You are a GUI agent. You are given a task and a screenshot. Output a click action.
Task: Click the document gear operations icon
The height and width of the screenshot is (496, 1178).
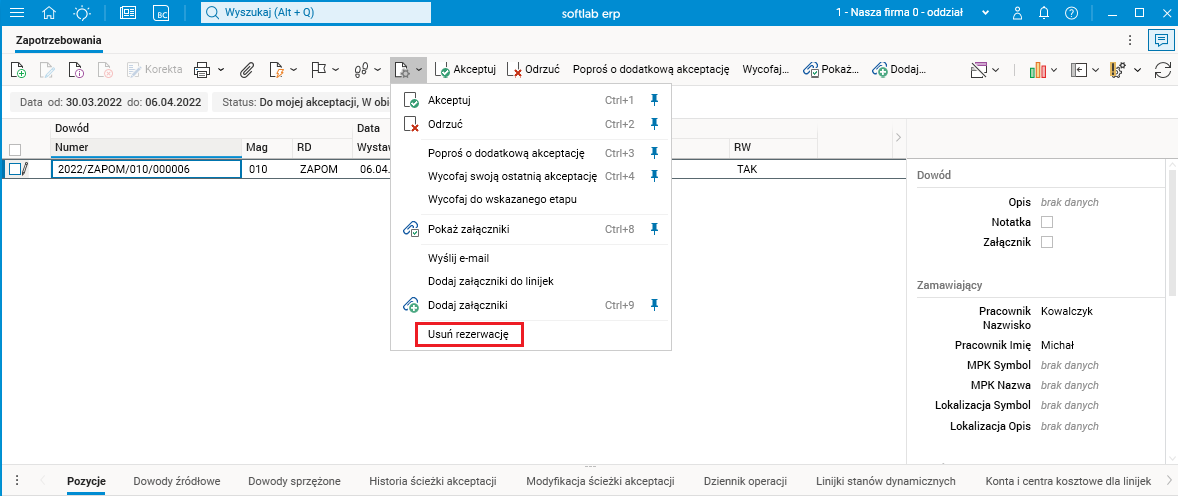[403, 70]
